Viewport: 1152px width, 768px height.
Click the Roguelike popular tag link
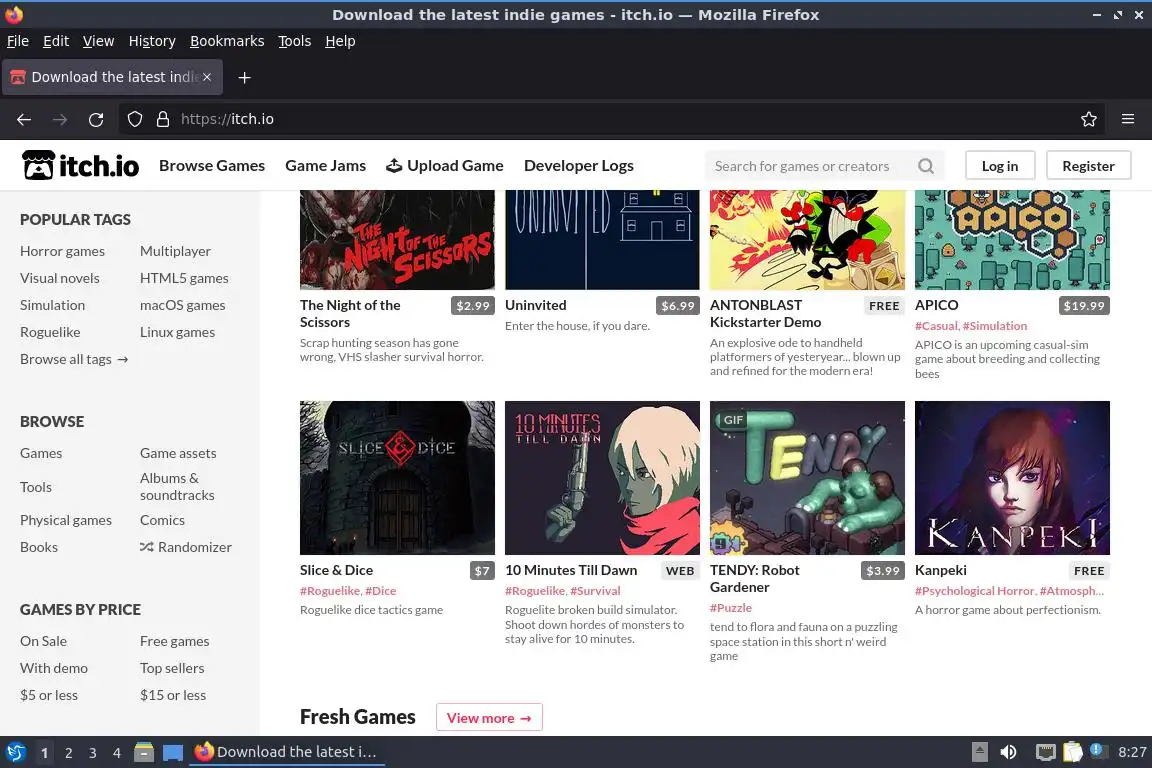pyautogui.click(x=50, y=332)
